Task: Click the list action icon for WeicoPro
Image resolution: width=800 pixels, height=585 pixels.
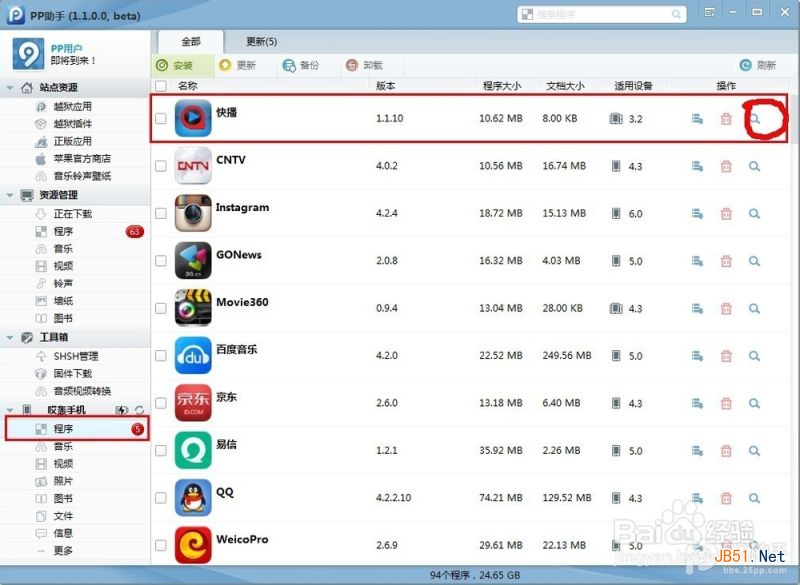Action: coord(697,546)
